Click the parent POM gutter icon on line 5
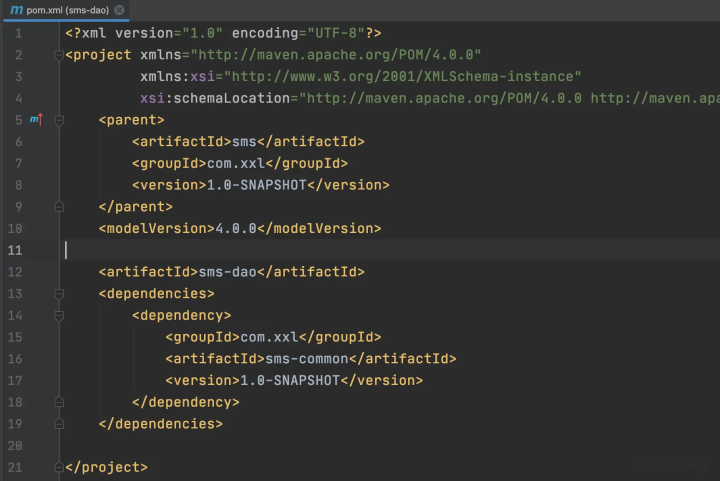720x481 pixels. click(37, 120)
